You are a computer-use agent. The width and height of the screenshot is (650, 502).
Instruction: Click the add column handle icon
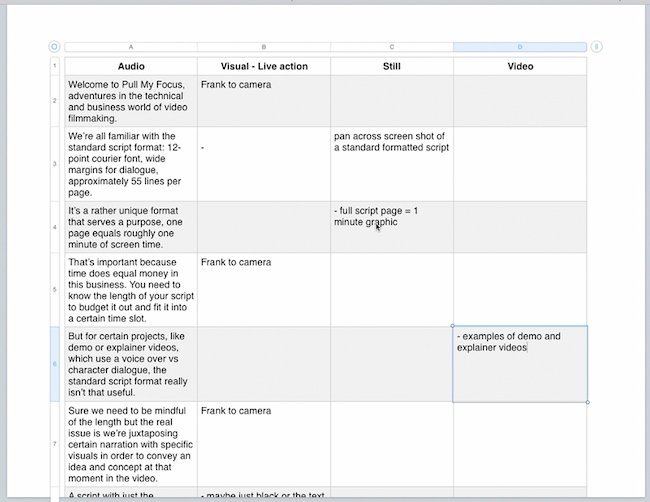pyautogui.click(x=596, y=47)
